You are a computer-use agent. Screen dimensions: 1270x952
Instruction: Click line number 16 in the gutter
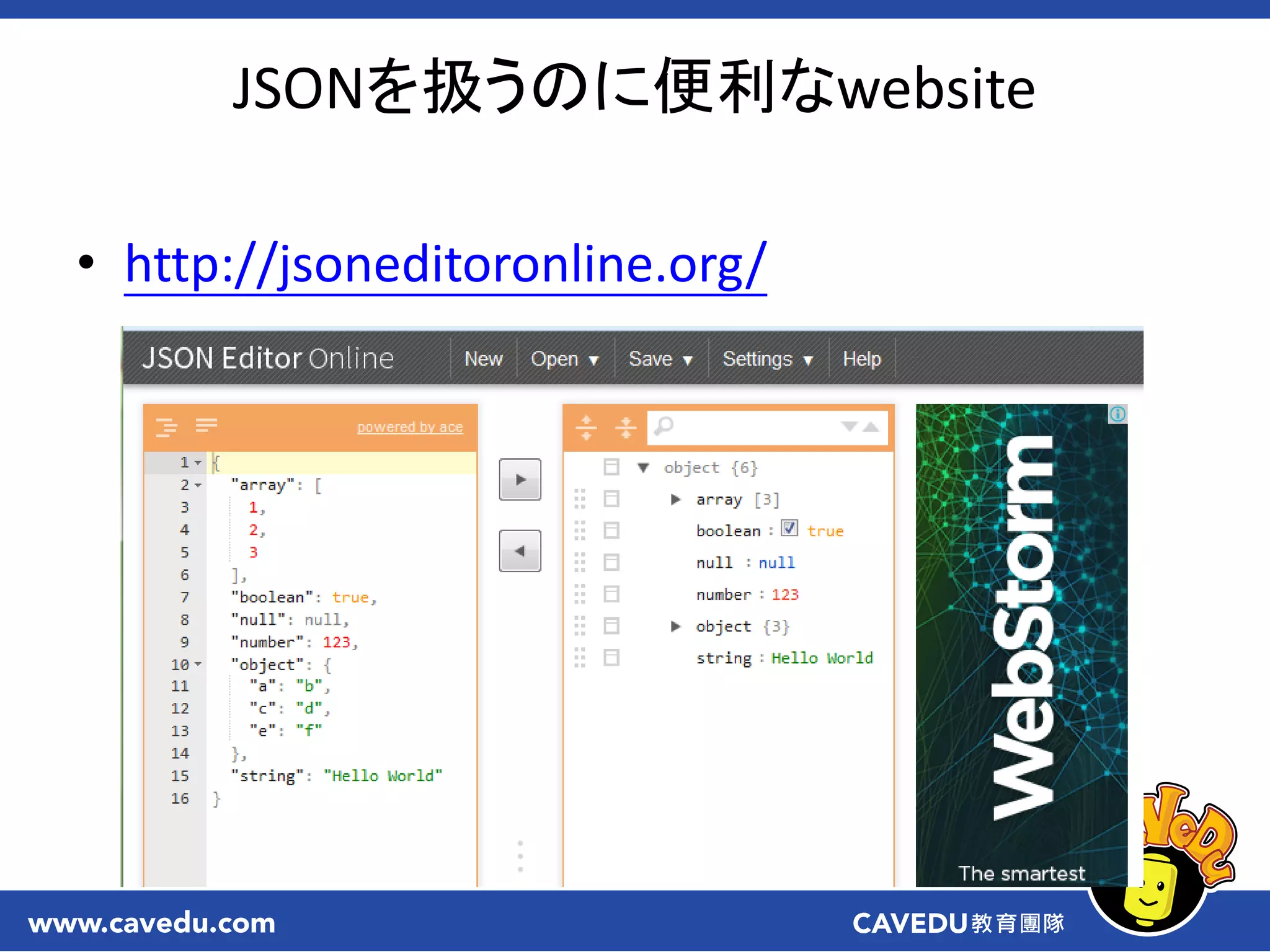tap(180, 798)
